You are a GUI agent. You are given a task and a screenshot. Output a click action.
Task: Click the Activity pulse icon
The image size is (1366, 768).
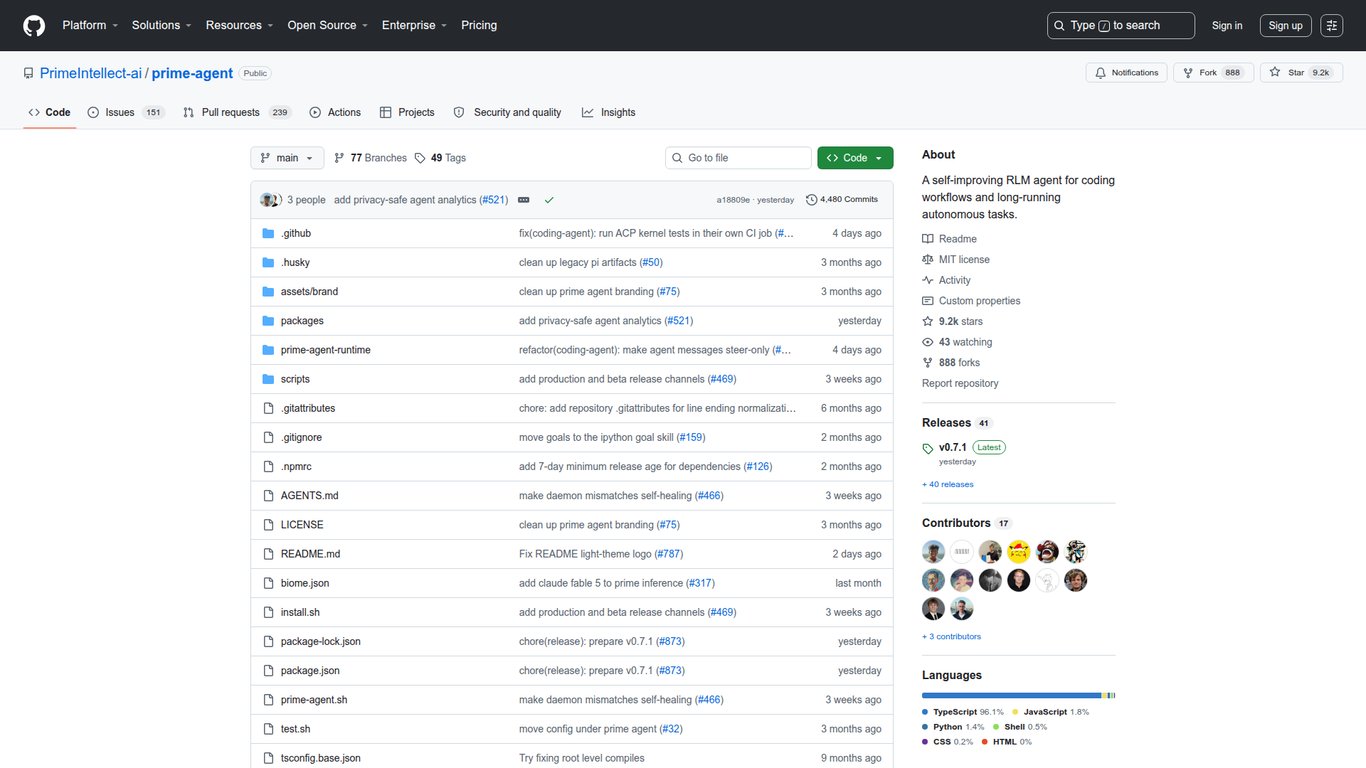click(928, 281)
